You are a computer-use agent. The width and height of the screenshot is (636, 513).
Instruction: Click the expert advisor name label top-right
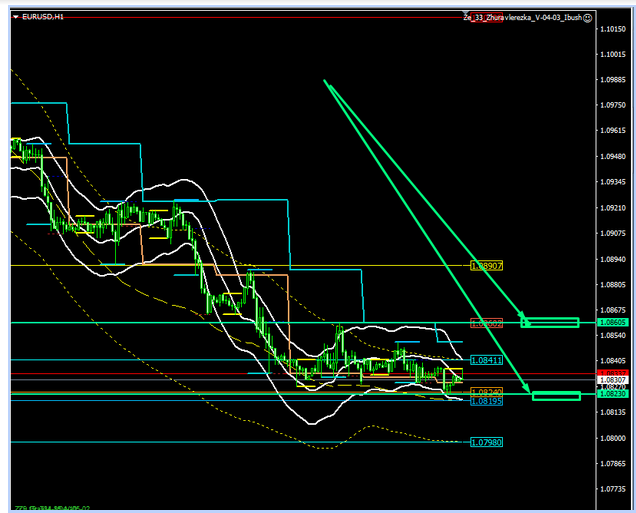tap(520, 17)
